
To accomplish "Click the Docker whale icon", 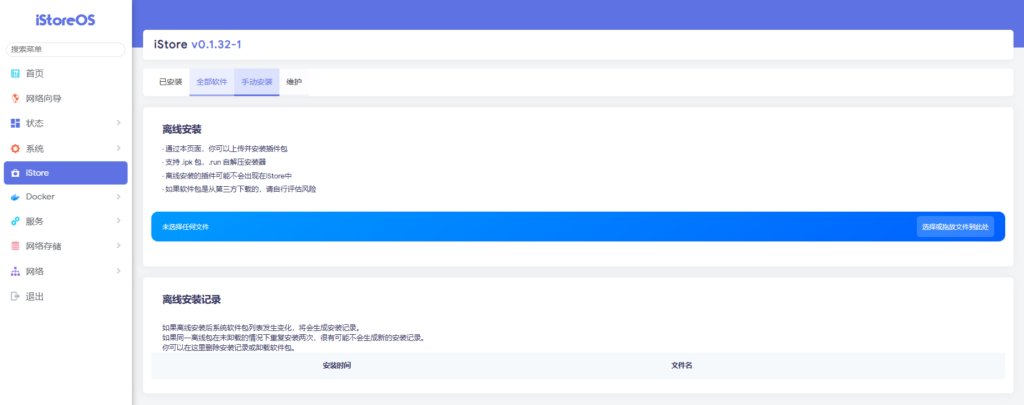I will point(16,197).
